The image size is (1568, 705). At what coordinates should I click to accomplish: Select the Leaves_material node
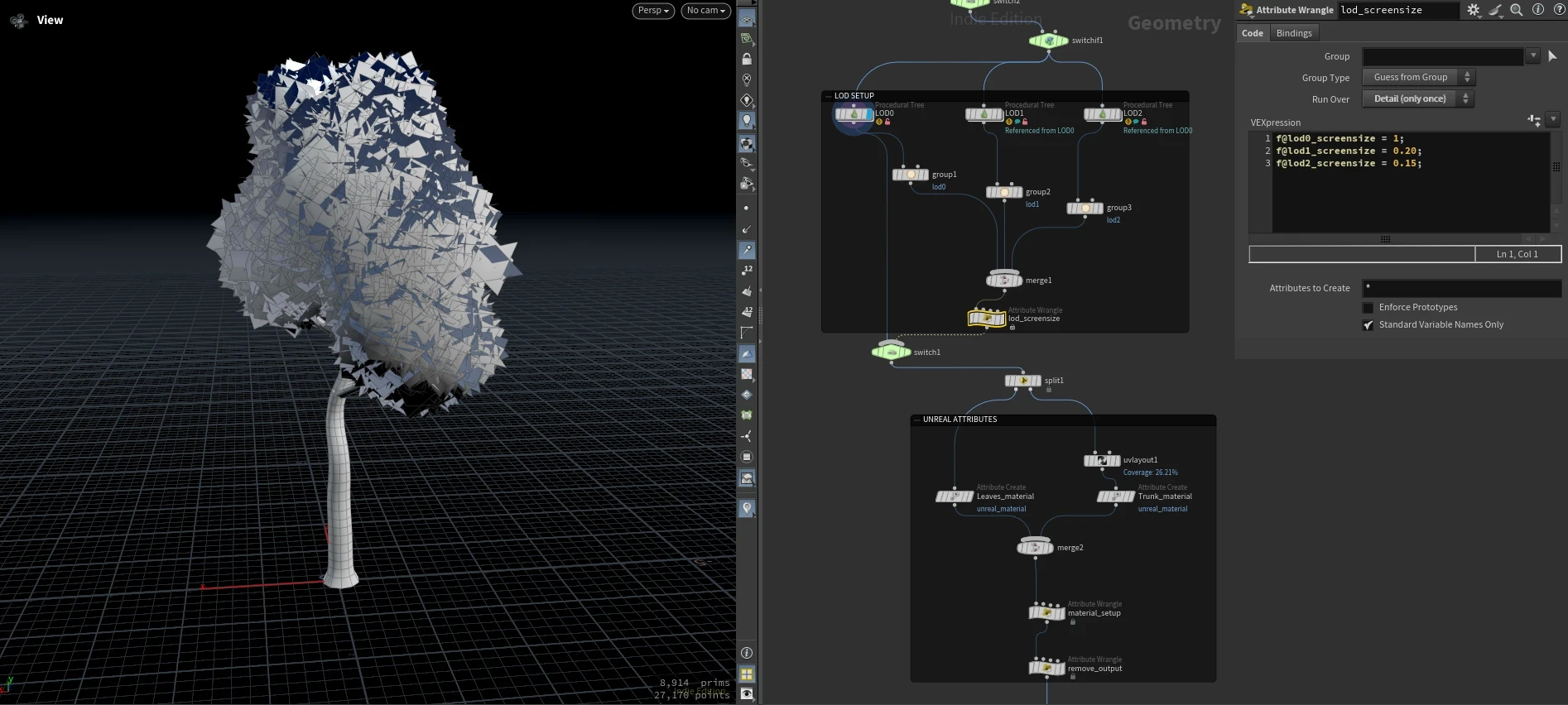(955, 496)
